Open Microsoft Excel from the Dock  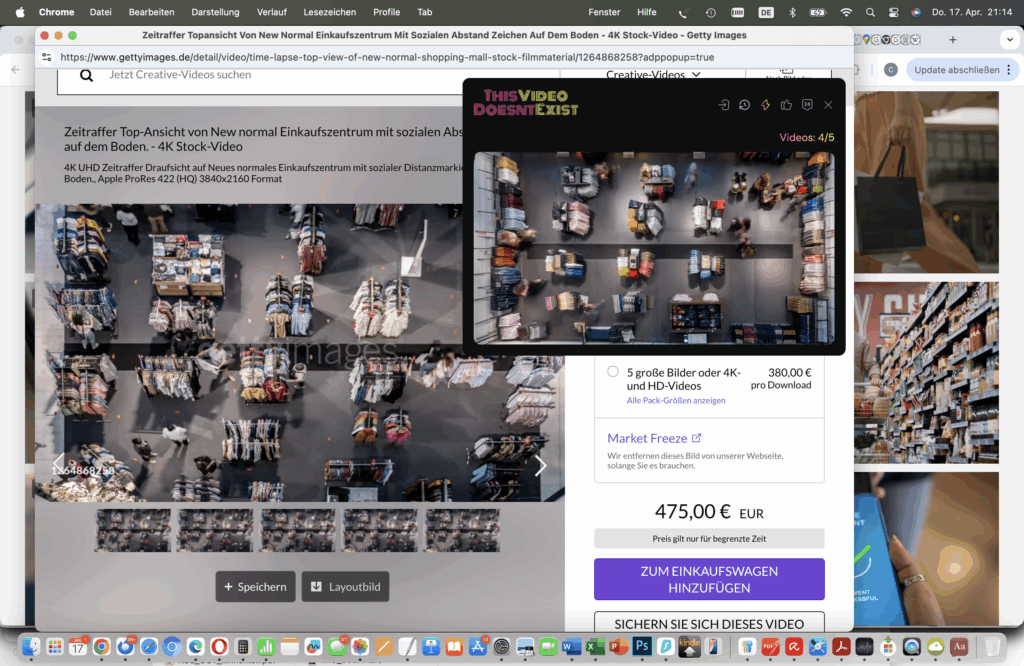pos(595,646)
